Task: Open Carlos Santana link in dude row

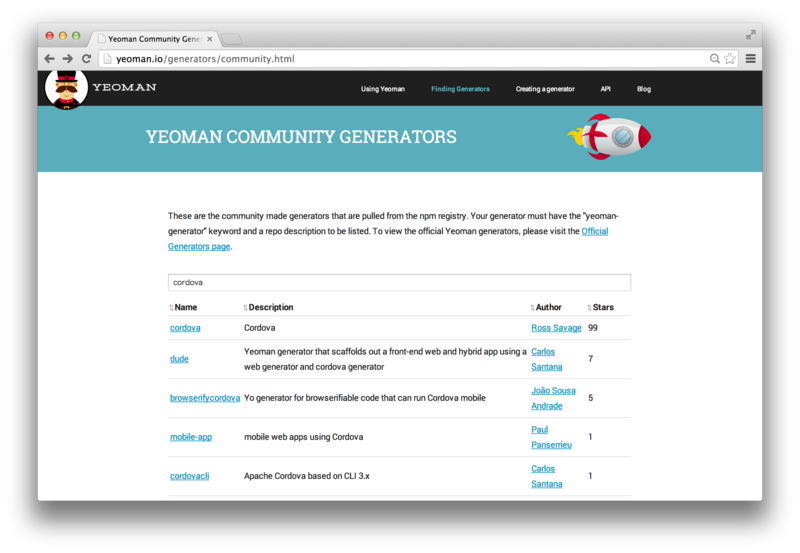Action: 546,359
